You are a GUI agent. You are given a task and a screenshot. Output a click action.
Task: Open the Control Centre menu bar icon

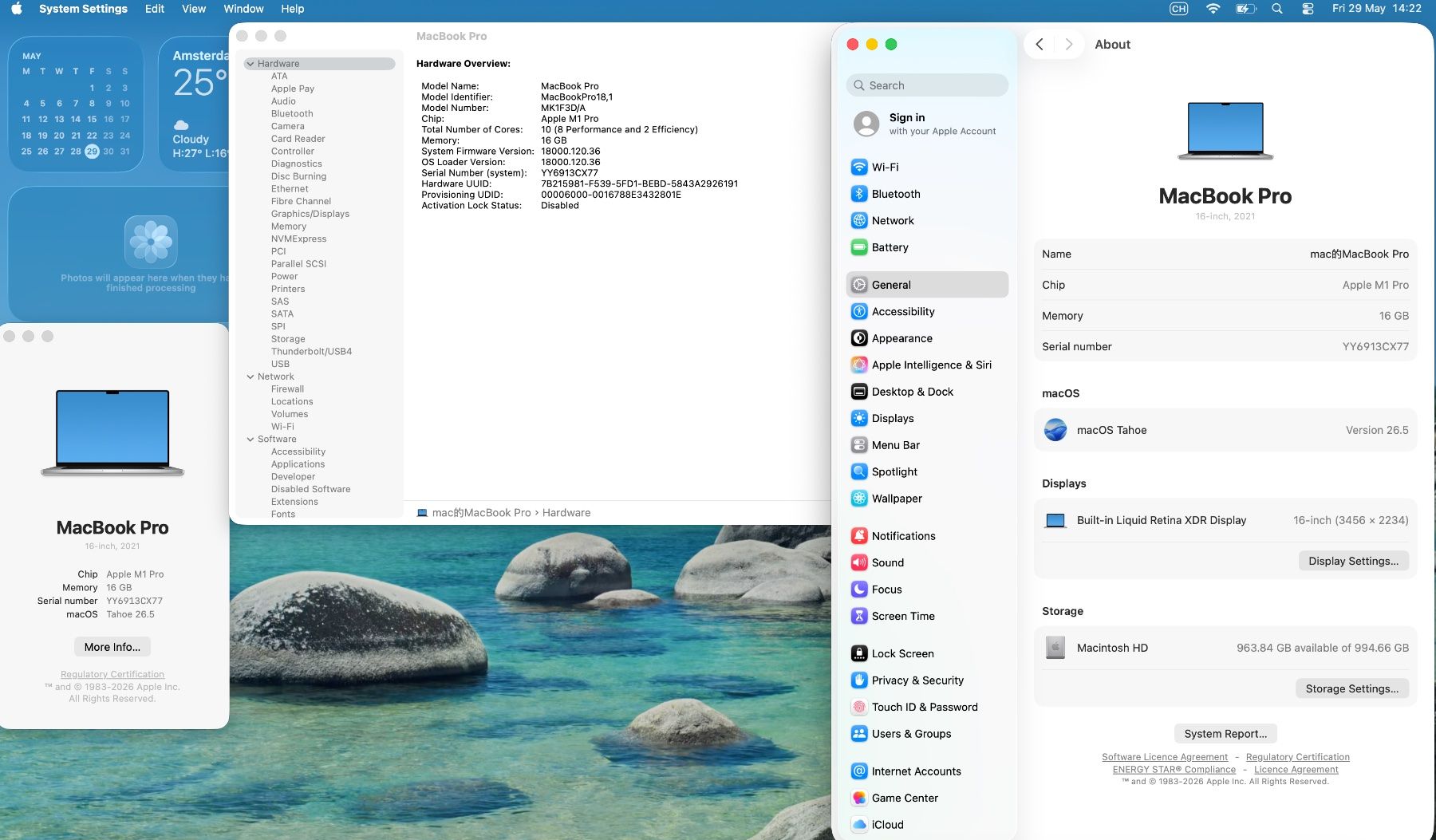coord(1308,9)
